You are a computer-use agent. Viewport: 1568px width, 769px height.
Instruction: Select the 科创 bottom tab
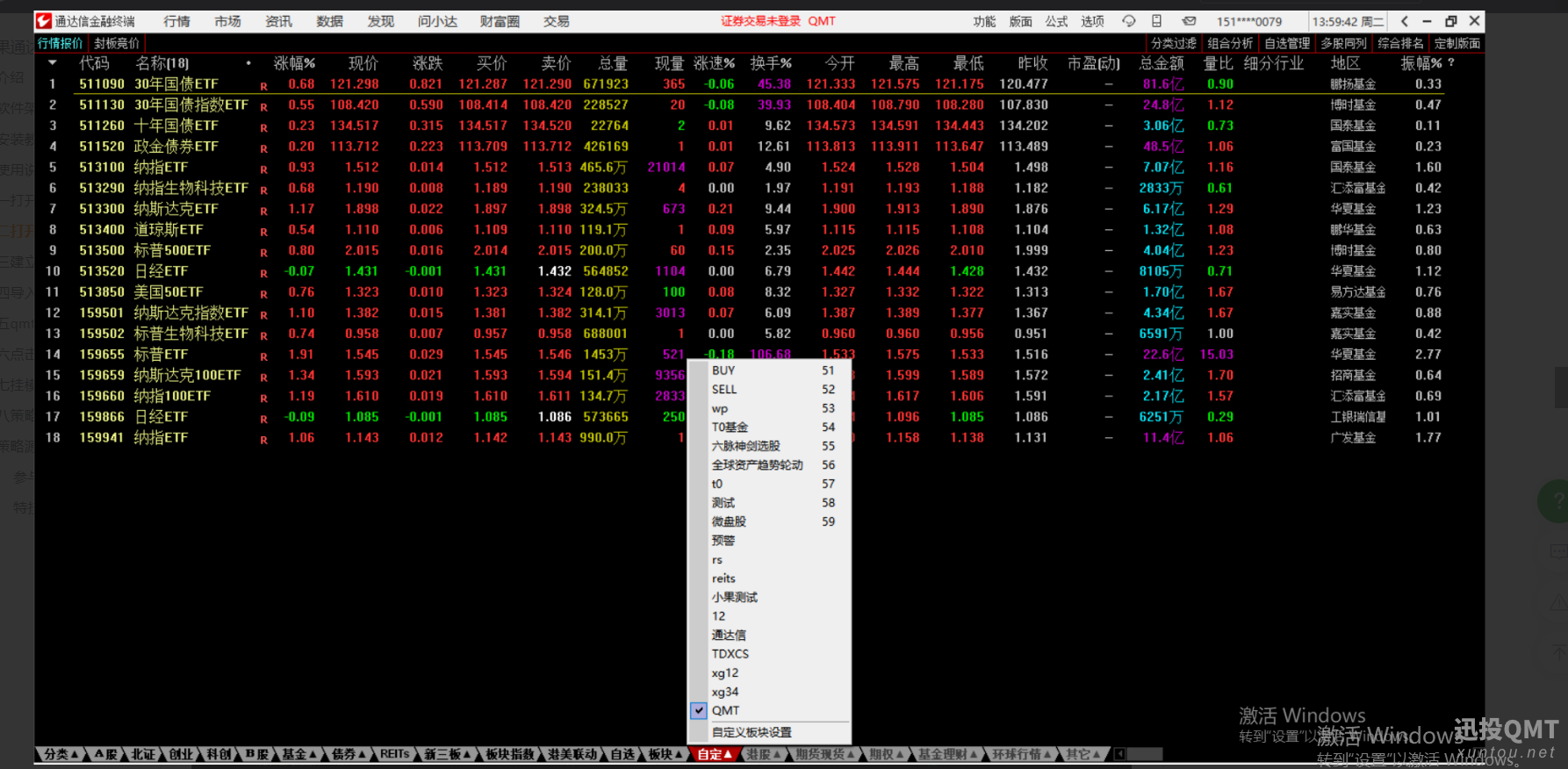coord(219,754)
